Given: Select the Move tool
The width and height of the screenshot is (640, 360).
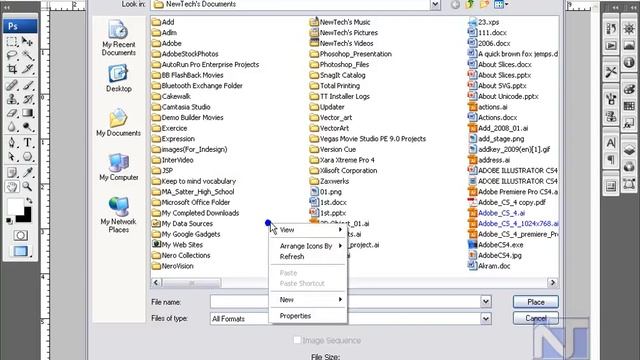Looking at the screenshot, I should (x=27, y=41).
